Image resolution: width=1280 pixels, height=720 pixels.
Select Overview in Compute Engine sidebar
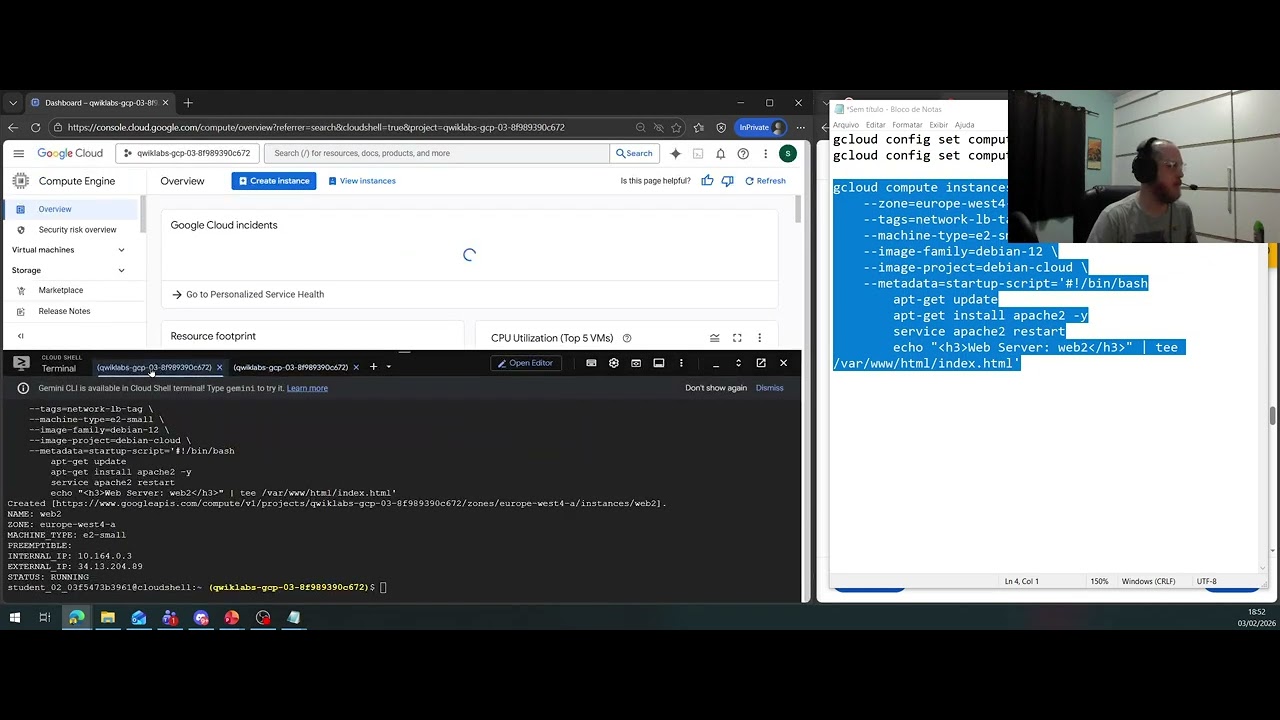(x=68, y=209)
